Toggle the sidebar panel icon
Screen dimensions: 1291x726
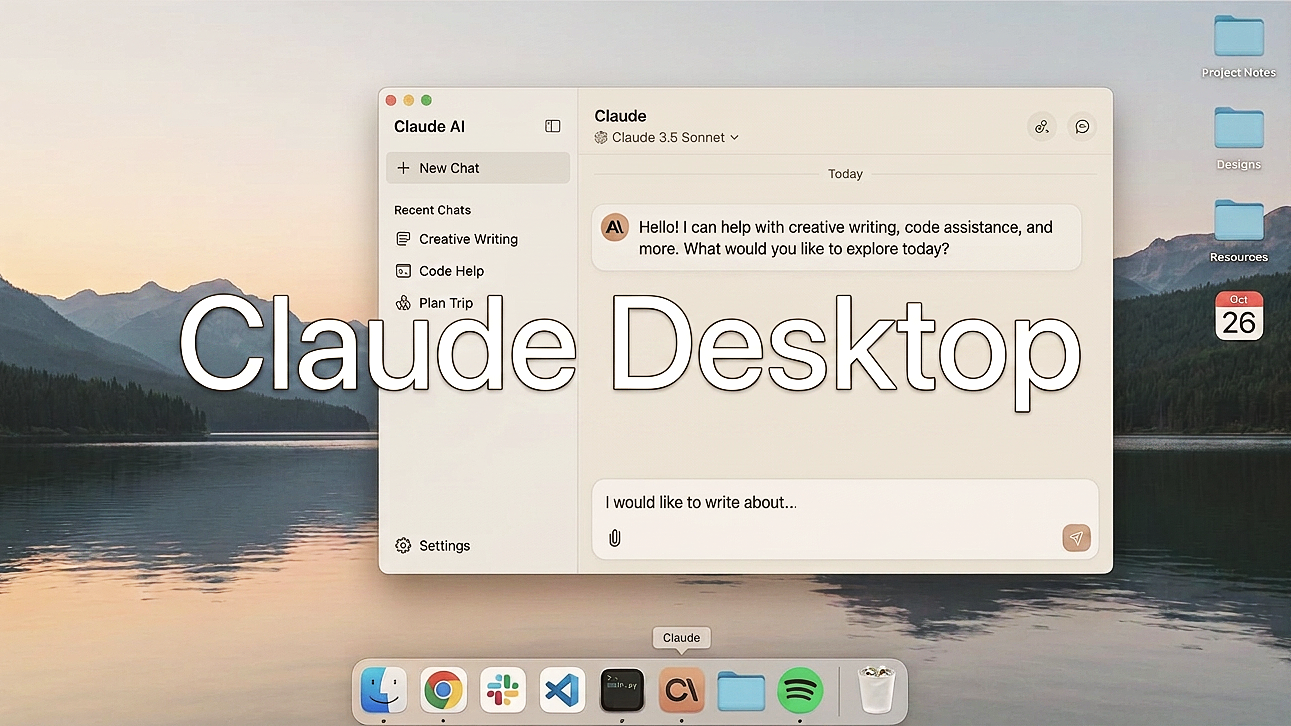pos(552,126)
